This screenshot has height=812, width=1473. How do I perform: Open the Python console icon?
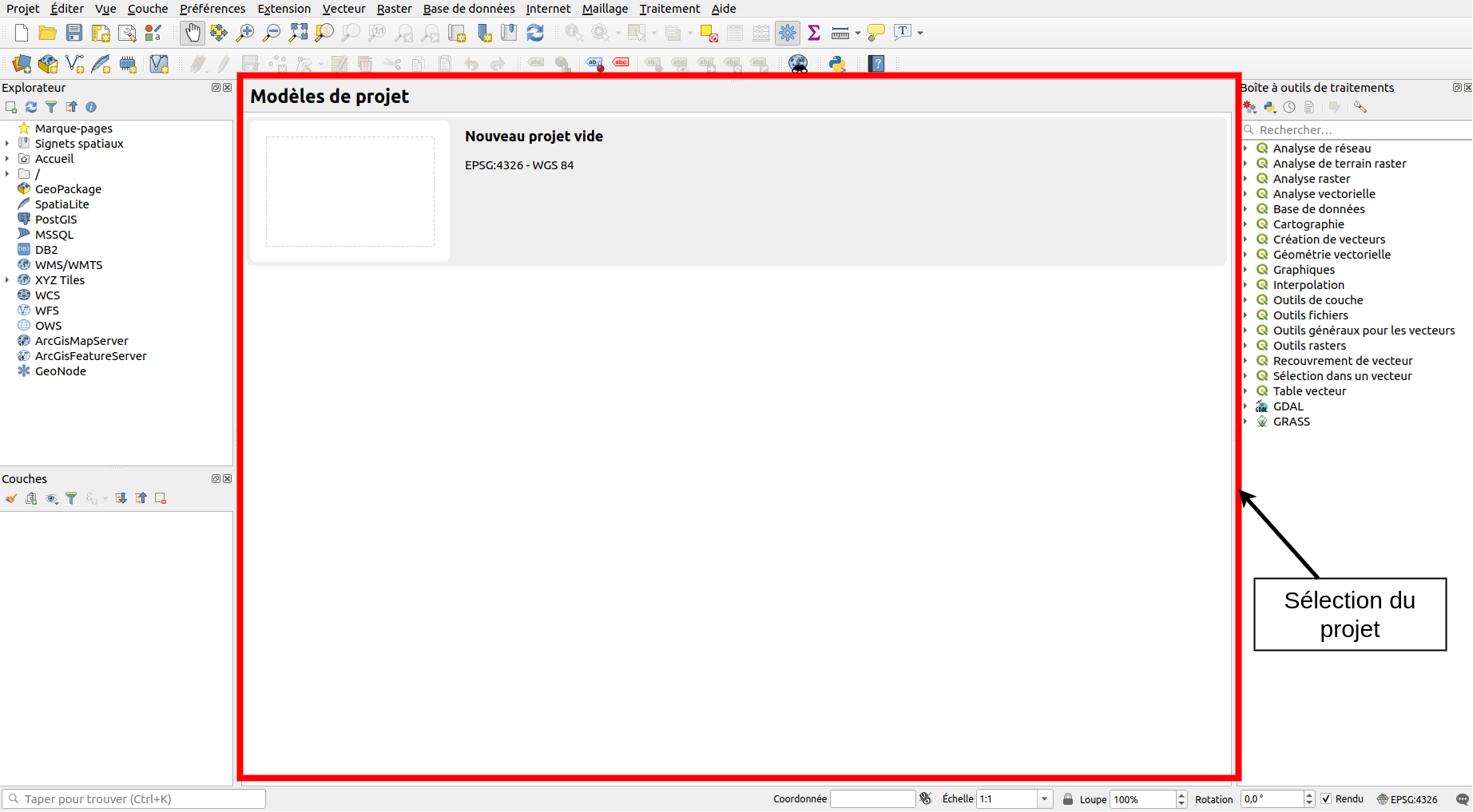point(837,64)
